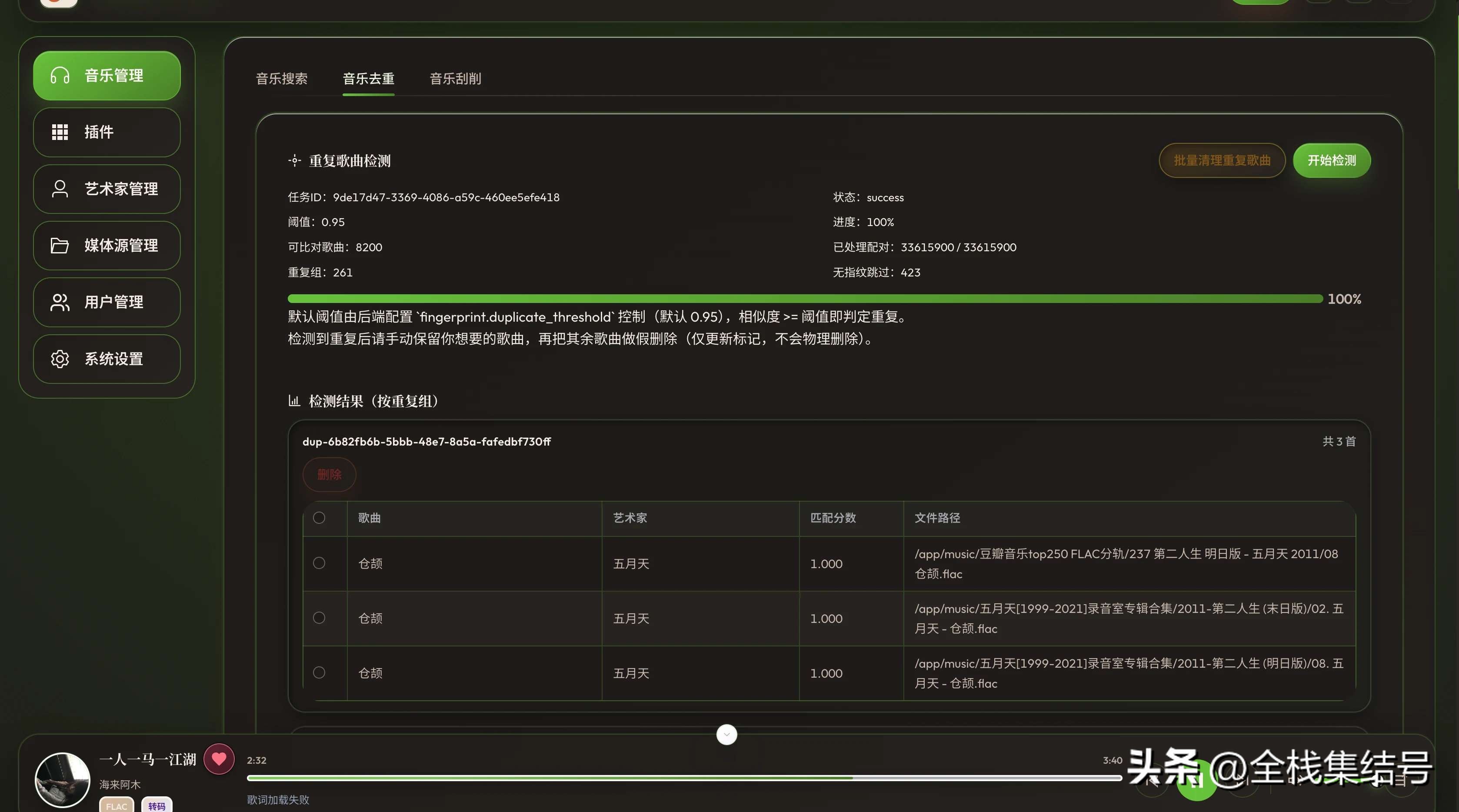
Task: Click the 任务ID value 9de17d47-3369-4086-a59c-460ee5efe418
Action: coord(446,198)
